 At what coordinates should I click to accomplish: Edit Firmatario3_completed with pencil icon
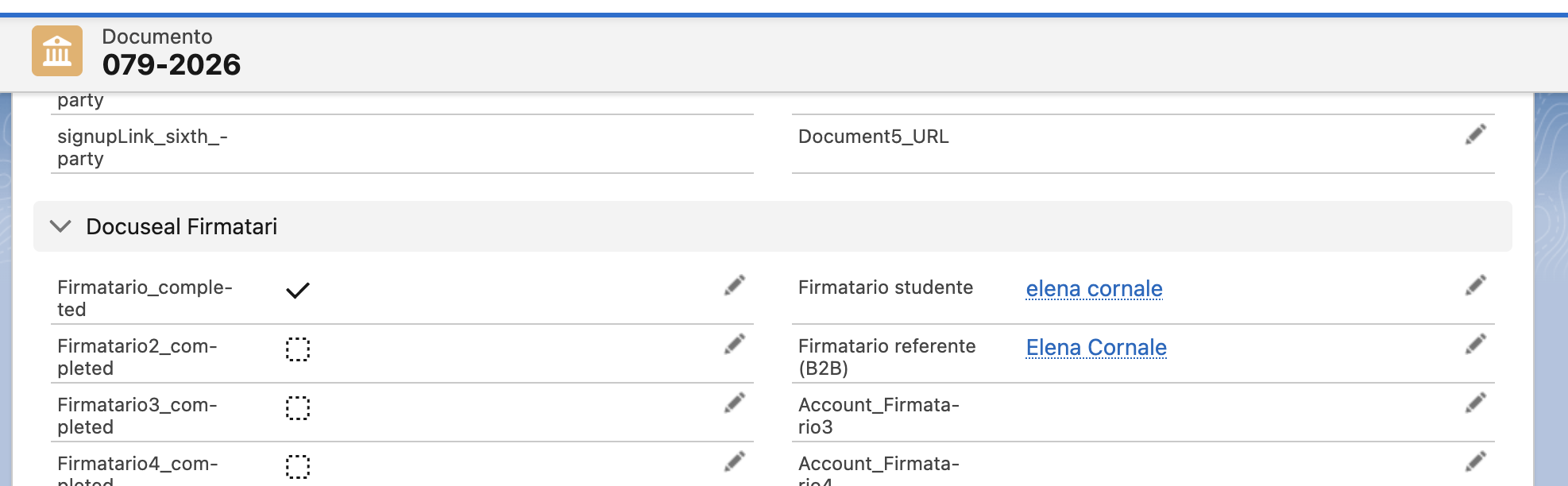pyautogui.click(x=735, y=403)
